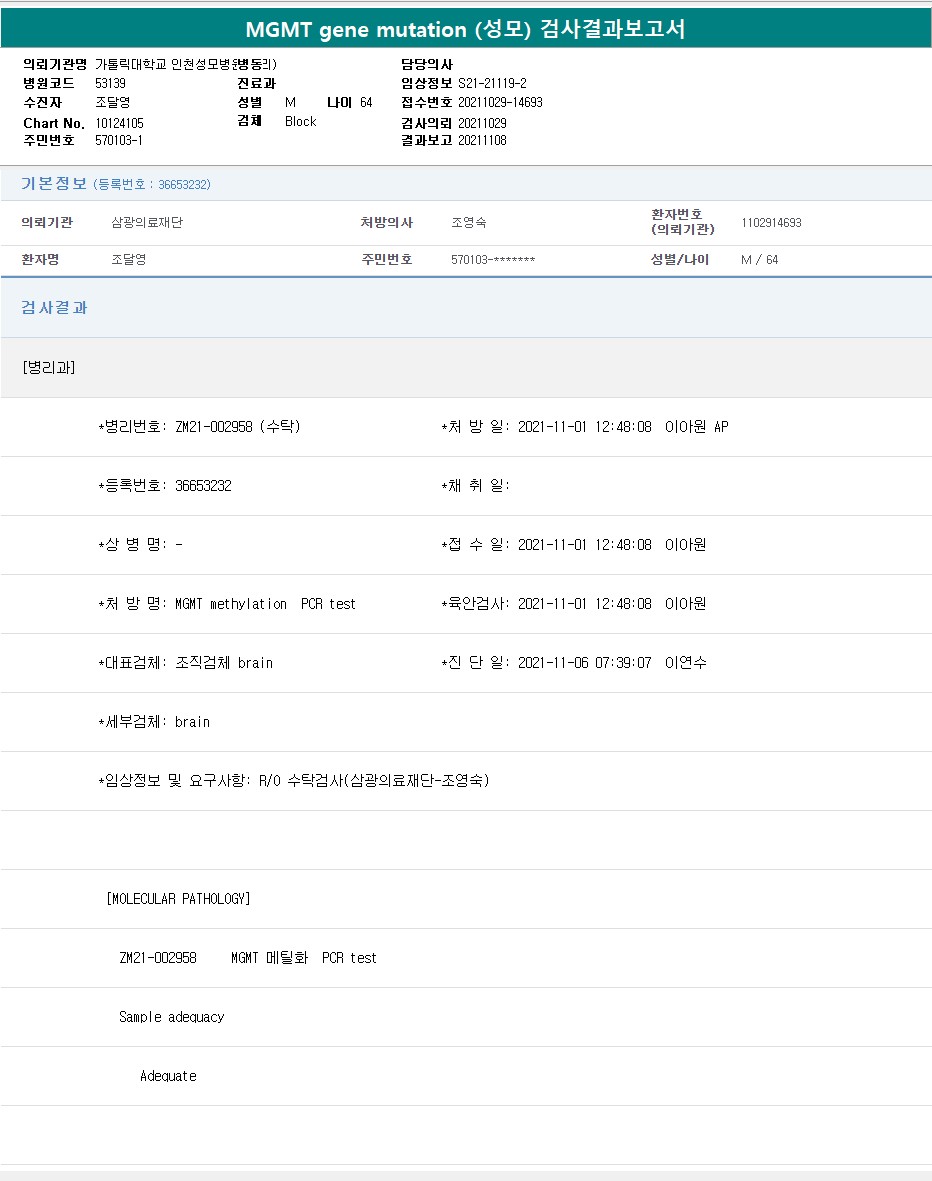Click diagnosis date '2021-11-06 07:39:07'
932x1181 pixels.
[585, 663]
